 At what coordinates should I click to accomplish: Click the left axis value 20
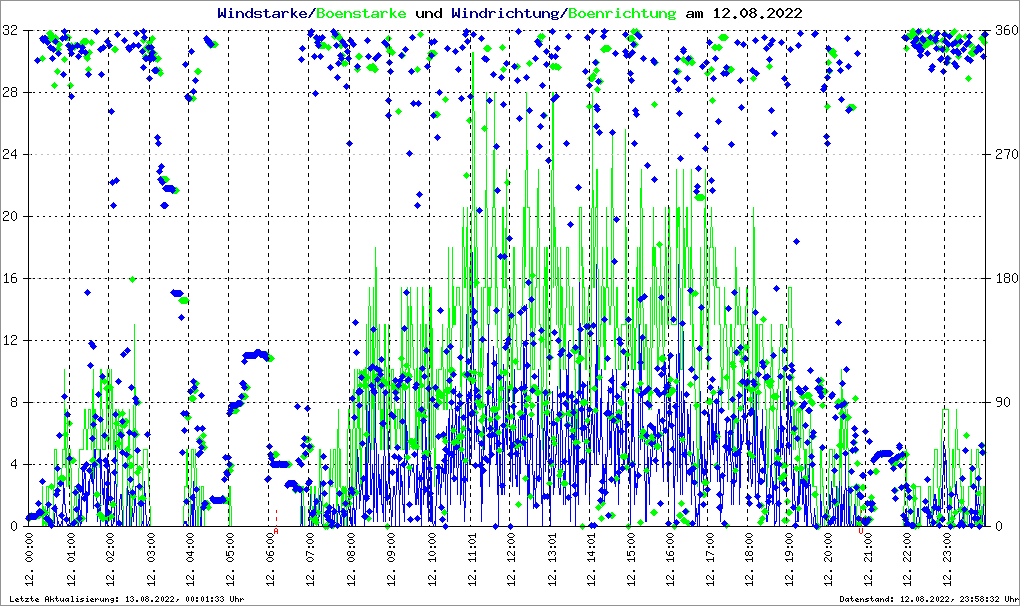12,217
